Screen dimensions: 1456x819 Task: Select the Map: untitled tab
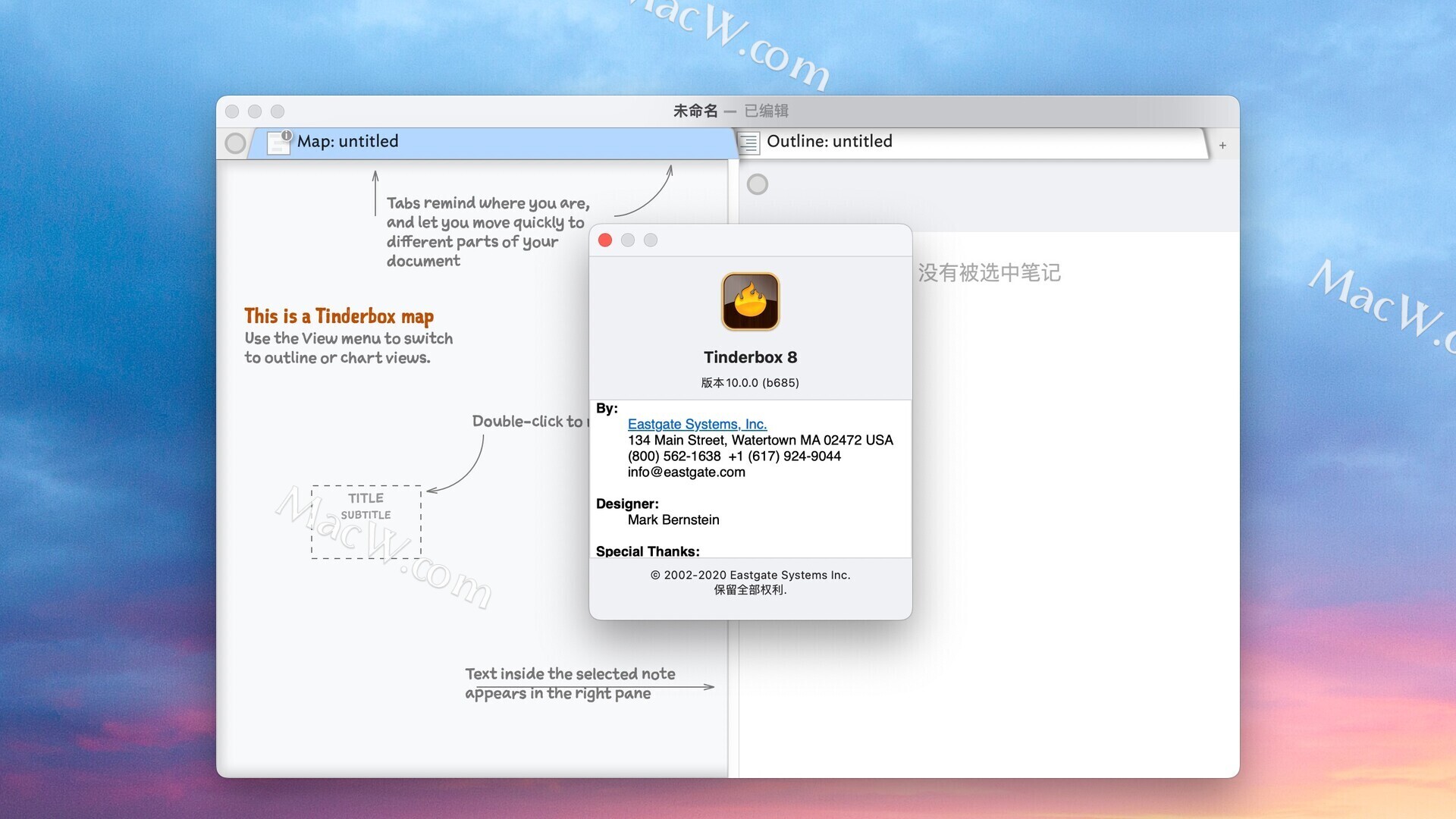493,143
